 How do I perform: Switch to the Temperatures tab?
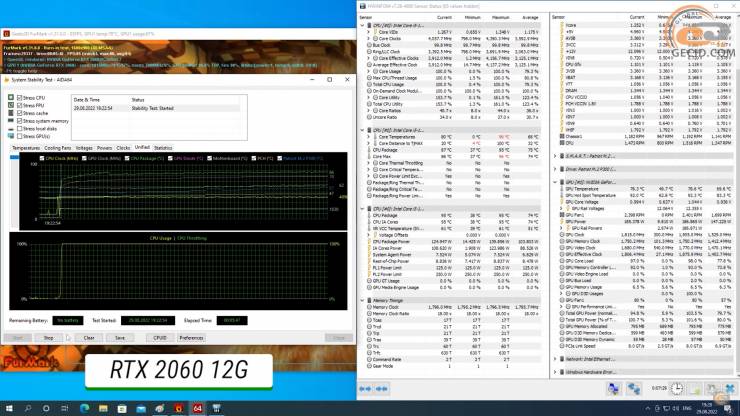(26, 148)
